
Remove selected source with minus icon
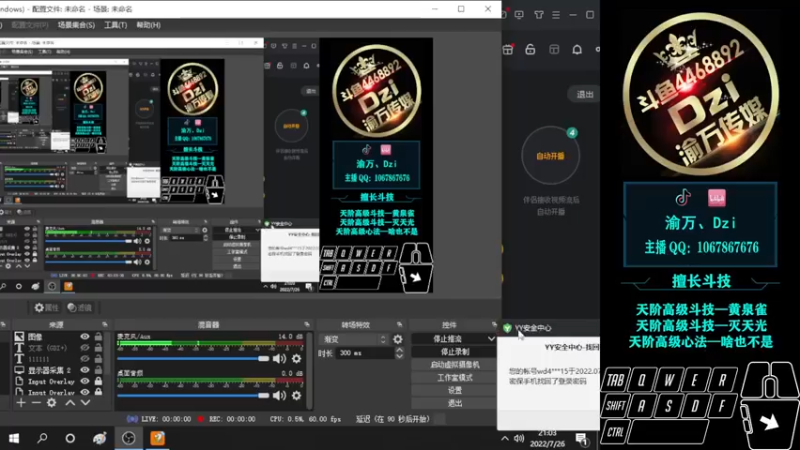pyautogui.click(x=36, y=403)
